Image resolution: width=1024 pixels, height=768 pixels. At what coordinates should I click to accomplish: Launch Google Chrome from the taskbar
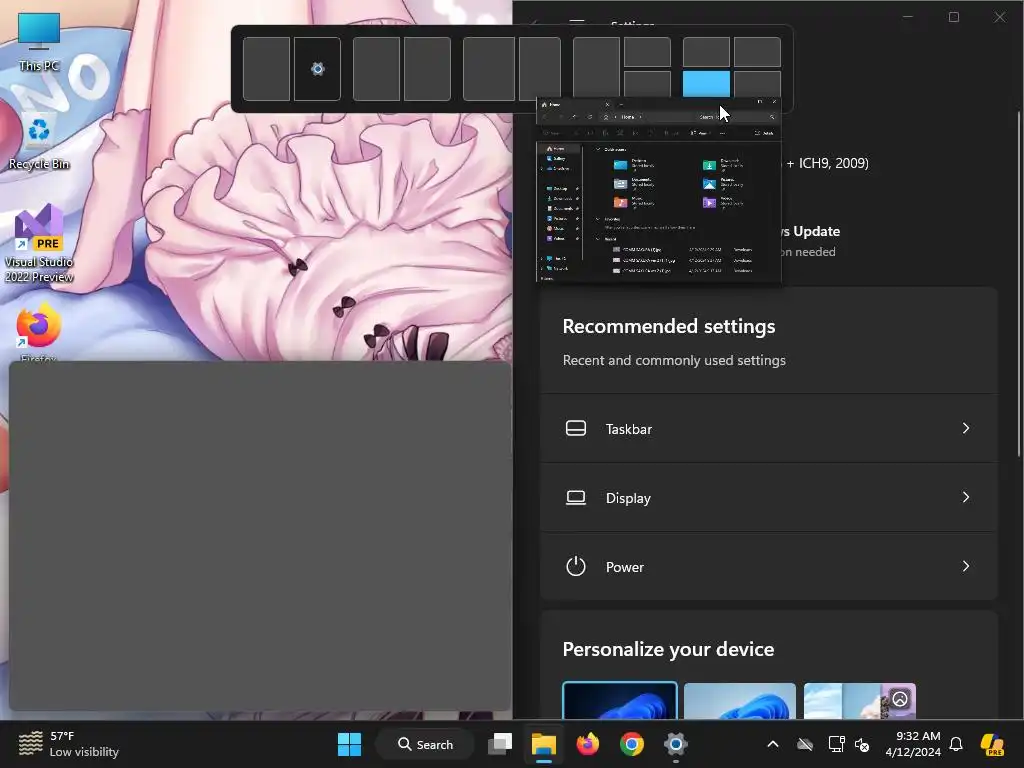tap(632, 744)
